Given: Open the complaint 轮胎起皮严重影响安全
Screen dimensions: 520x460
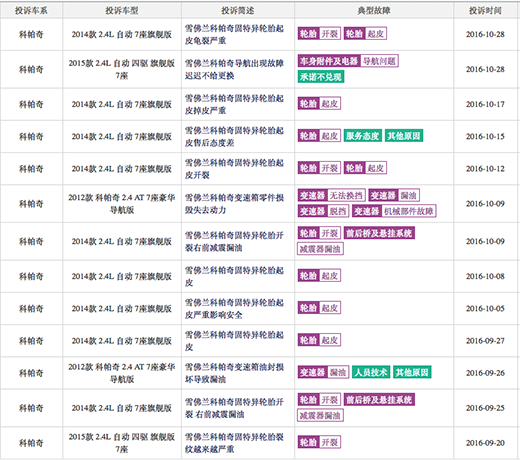Looking at the screenshot, I should [x=234, y=309].
